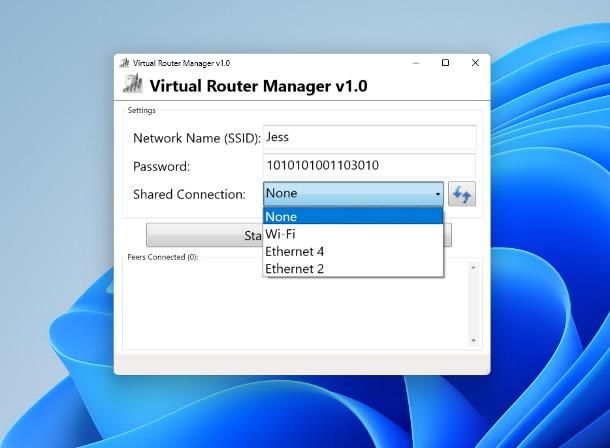The image size is (610, 448).
Task: Click the refresh connections arrows icon
Action: (462, 194)
